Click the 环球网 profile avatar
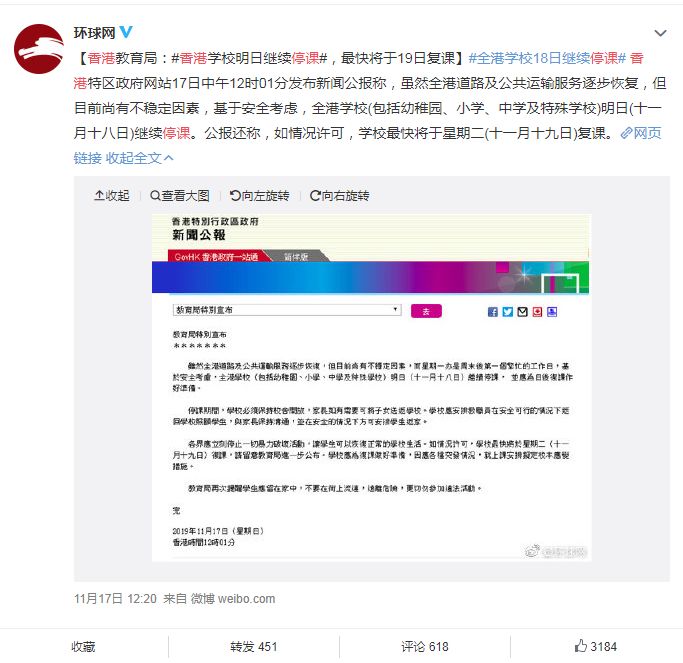The height and width of the screenshot is (663, 683). [x=39, y=49]
